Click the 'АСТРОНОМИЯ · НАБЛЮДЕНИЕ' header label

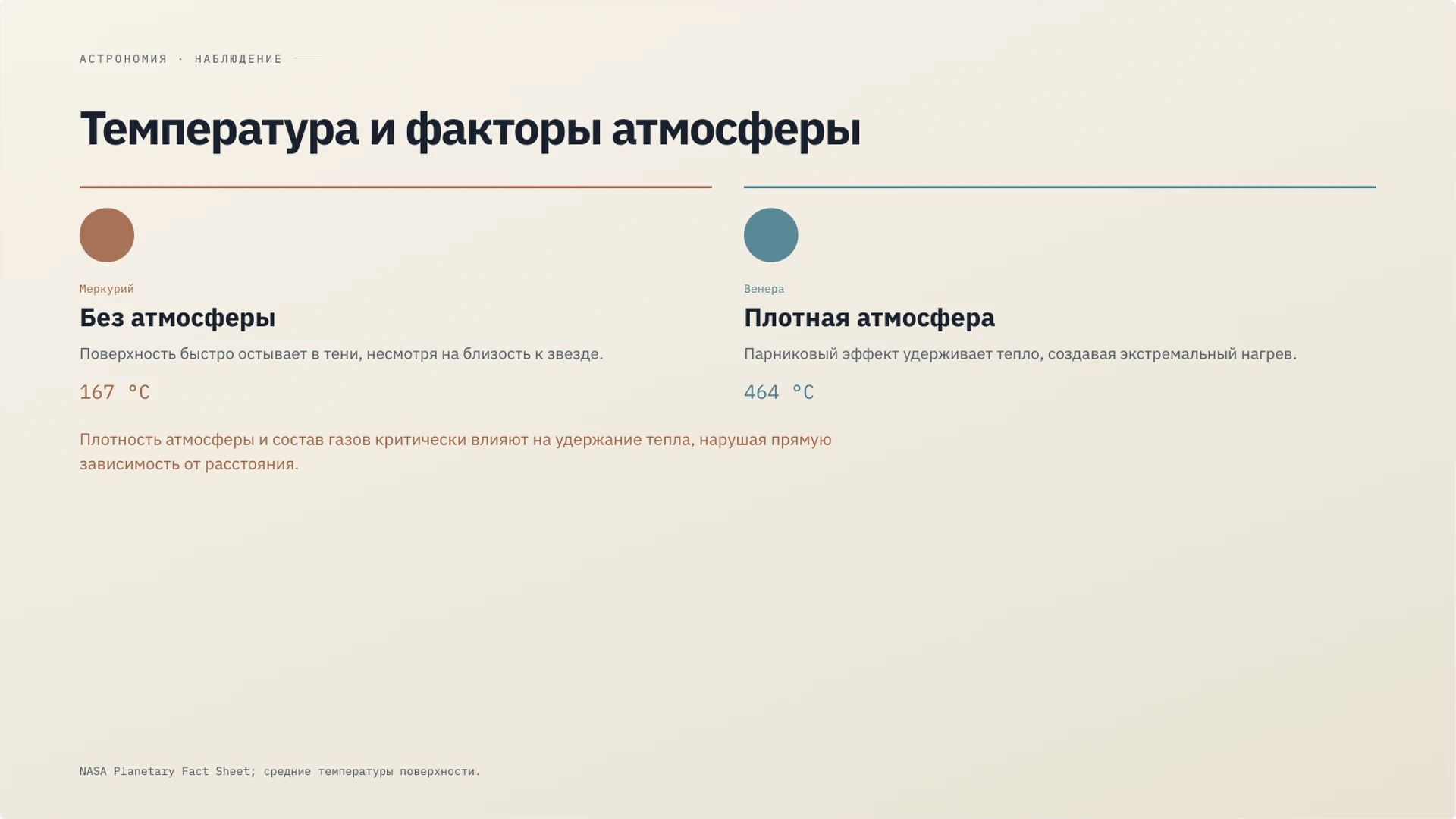click(x=180, y=58)
